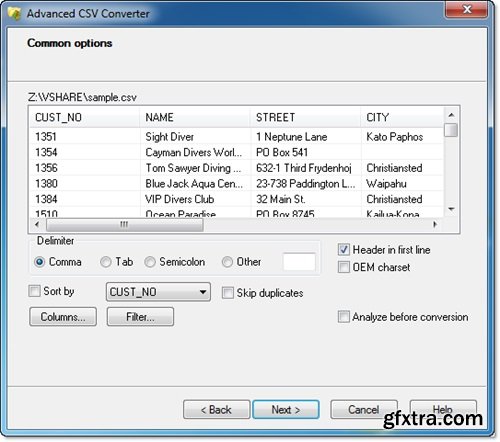Viewport: 500px width, 442px height.
Task: Enable the OEM charset checkbox
Action: coord(344,267)
